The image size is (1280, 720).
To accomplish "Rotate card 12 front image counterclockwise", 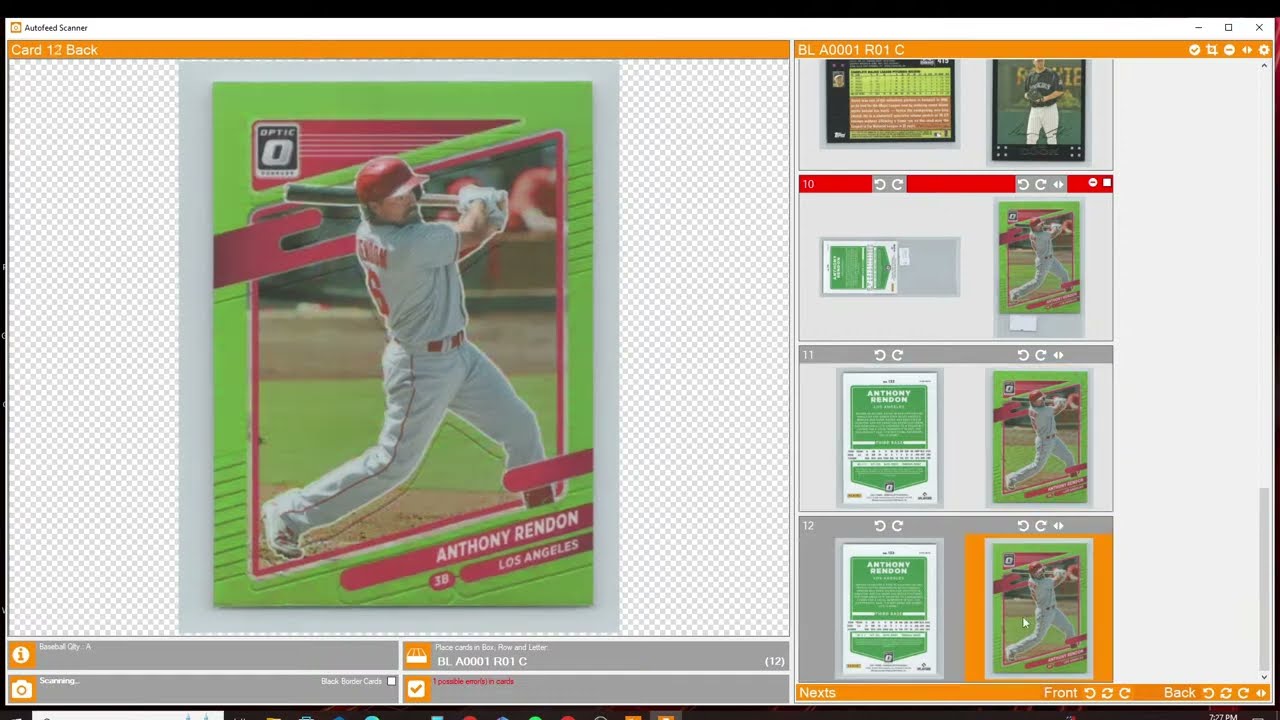I will pos(1023,526).
